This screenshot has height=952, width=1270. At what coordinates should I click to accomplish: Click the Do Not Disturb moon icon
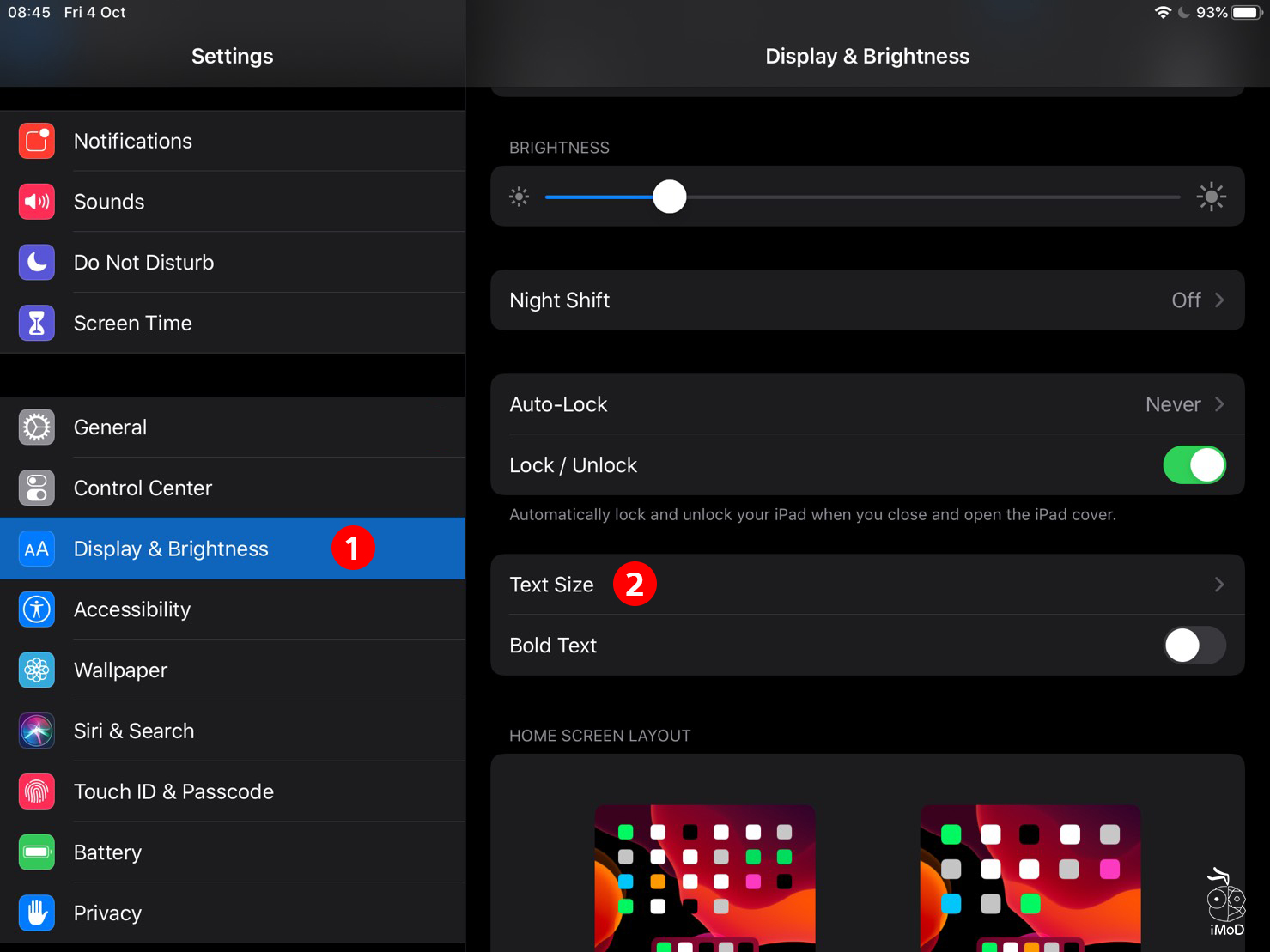coord(36,262)
